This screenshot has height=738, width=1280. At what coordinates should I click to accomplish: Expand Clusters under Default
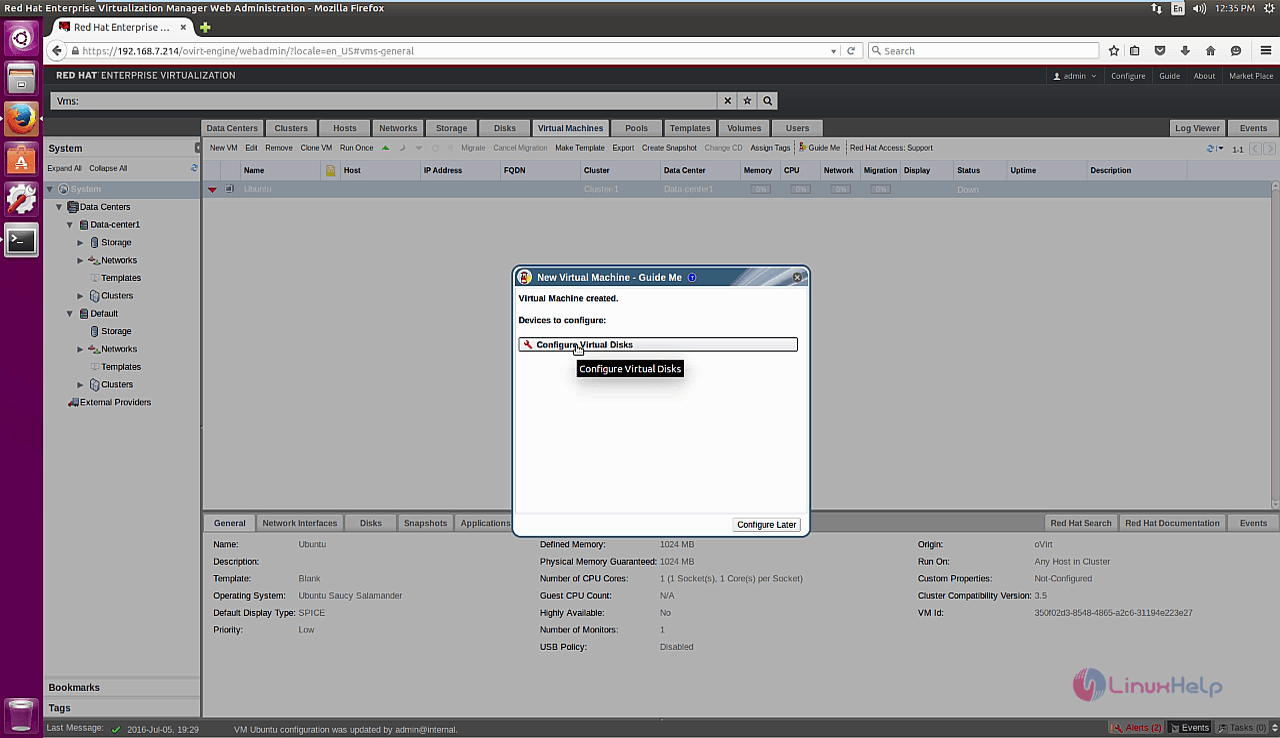81,384
